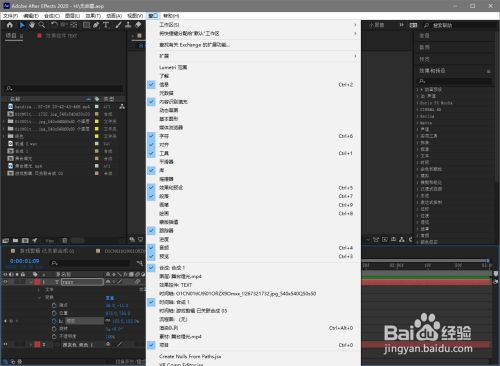Image resolution: width=500 pixels, height=366 pixels.
Task: Click 锚点 property stopwatch icon
Action: (54, 305)
